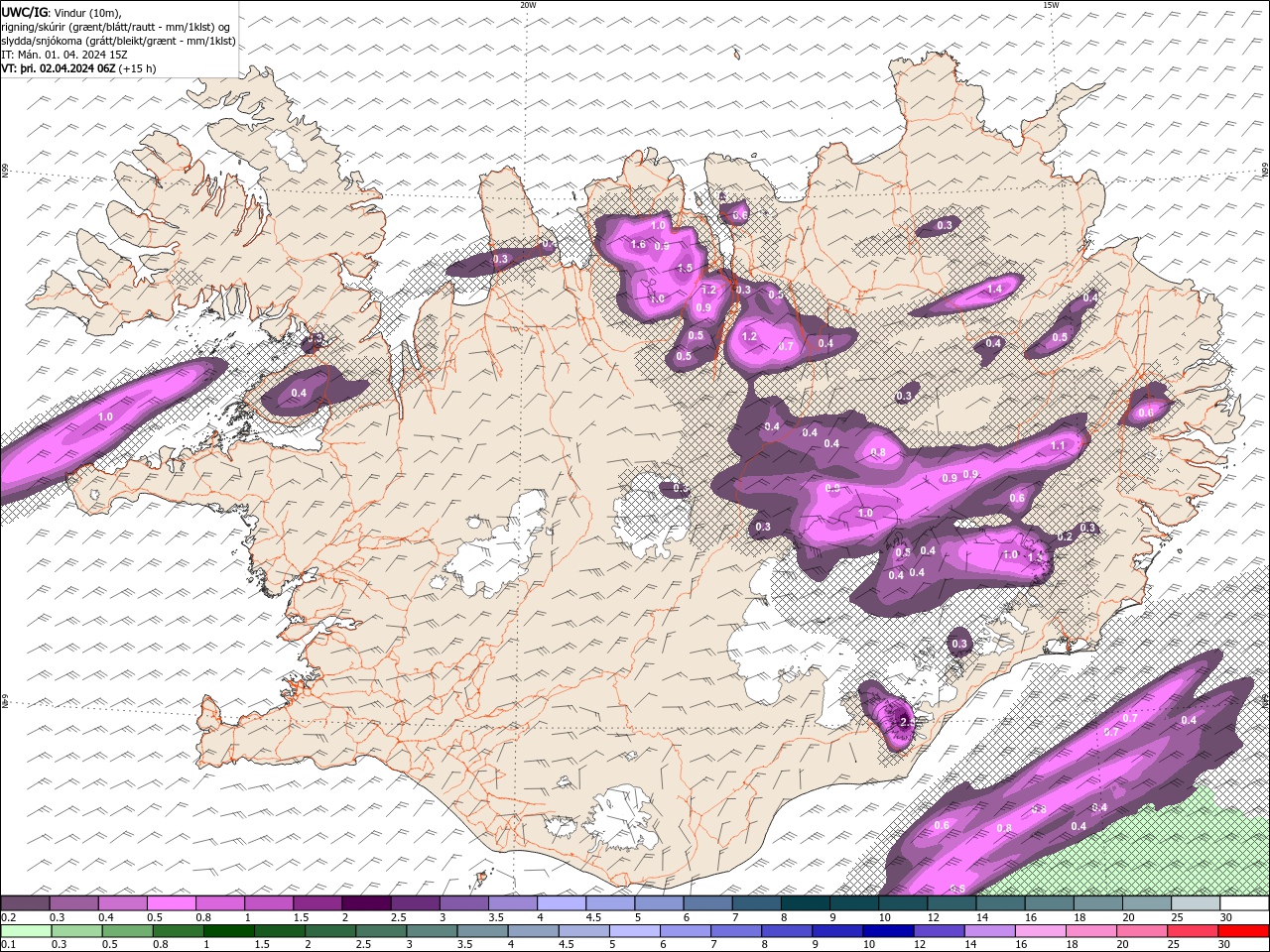Click the magenta 1.5 swatch in upper legend
Image resolution: width=1270 pixels, height=952 pixels.
pyautogui.click(x=317, y=903)
